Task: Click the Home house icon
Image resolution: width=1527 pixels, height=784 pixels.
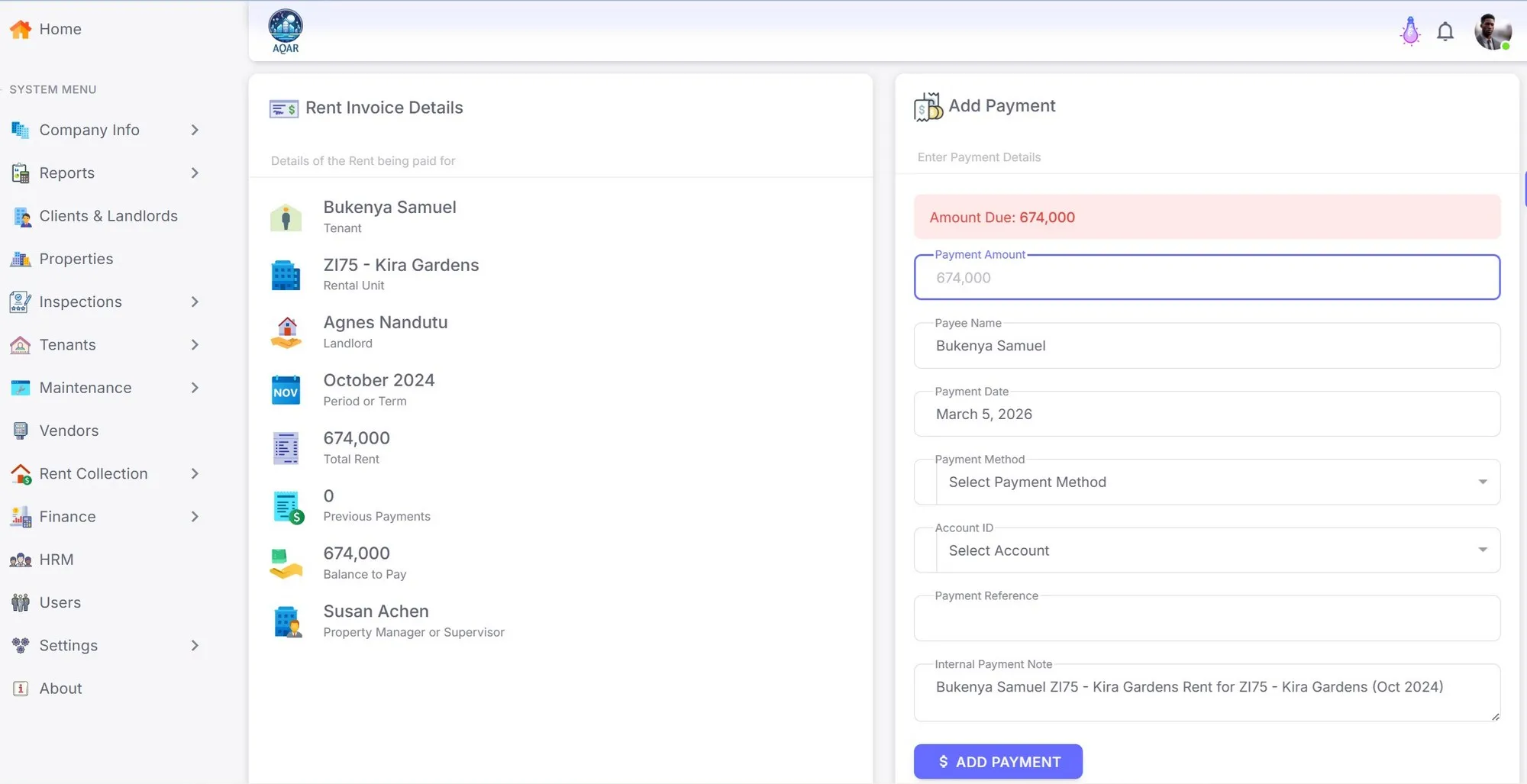Action: 21,29
